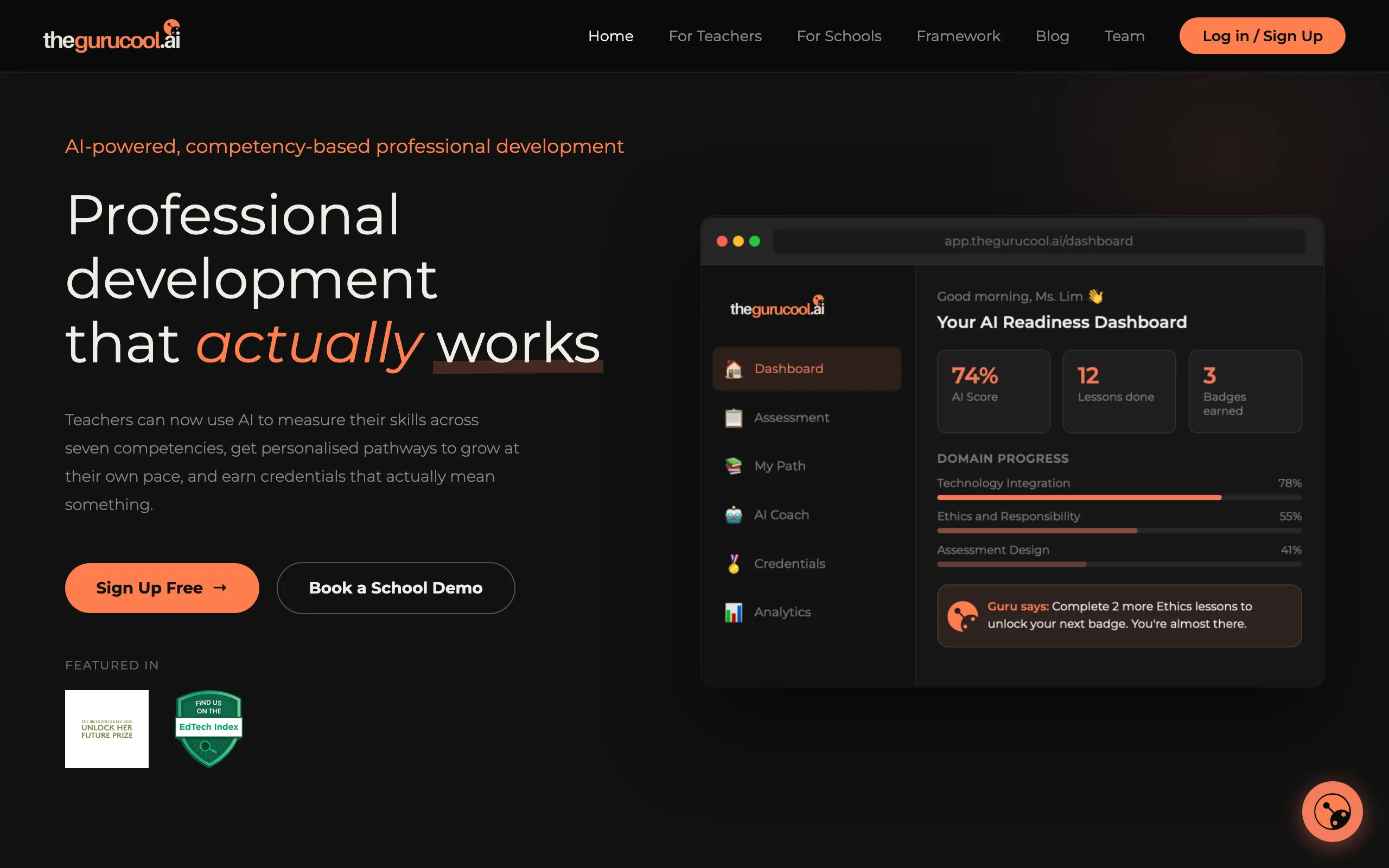
Task: Click Book a School Demo button
Action: click(396, 588)
